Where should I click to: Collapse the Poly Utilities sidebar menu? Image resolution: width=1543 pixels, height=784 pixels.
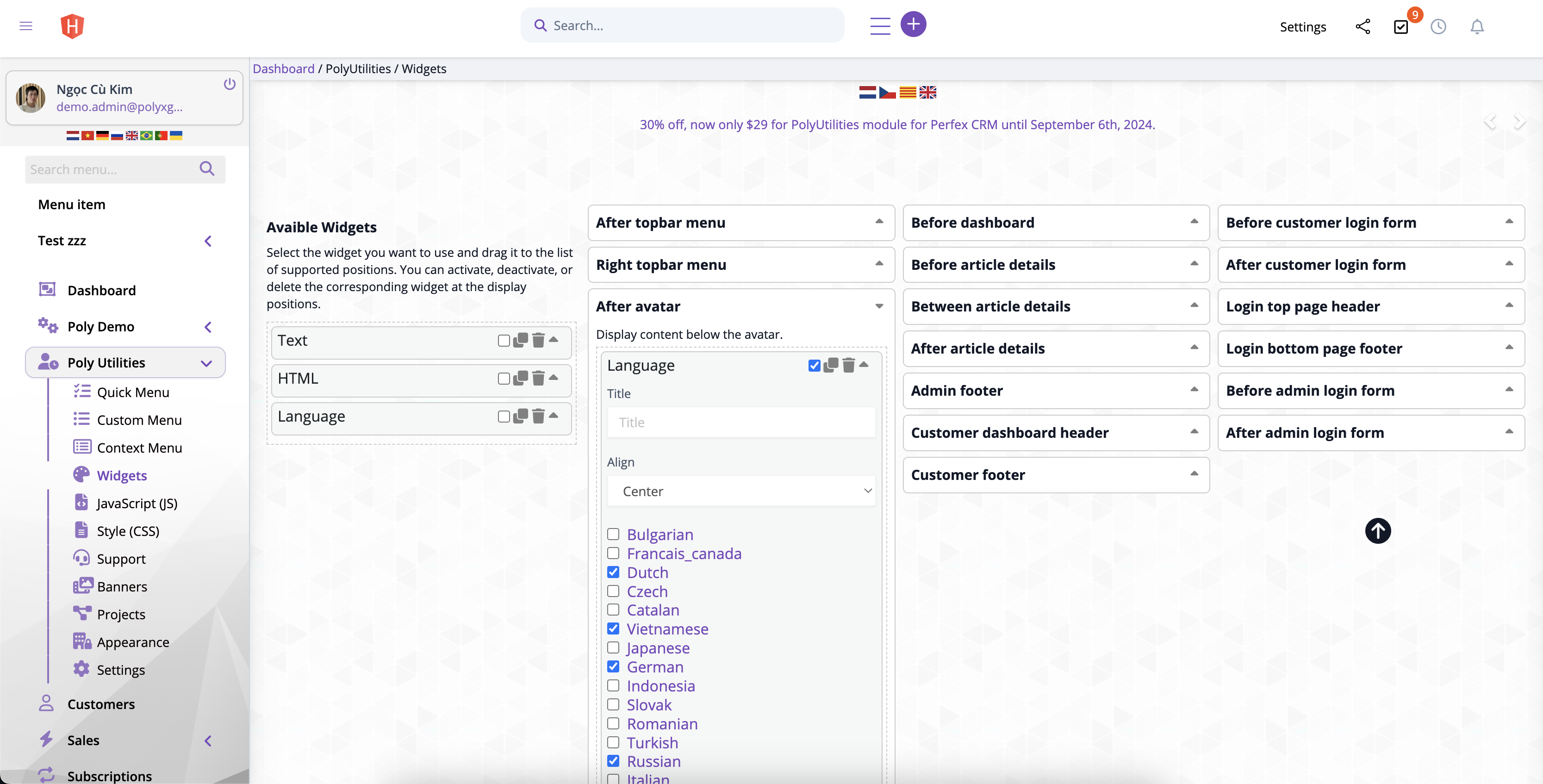tap(125, 362)
